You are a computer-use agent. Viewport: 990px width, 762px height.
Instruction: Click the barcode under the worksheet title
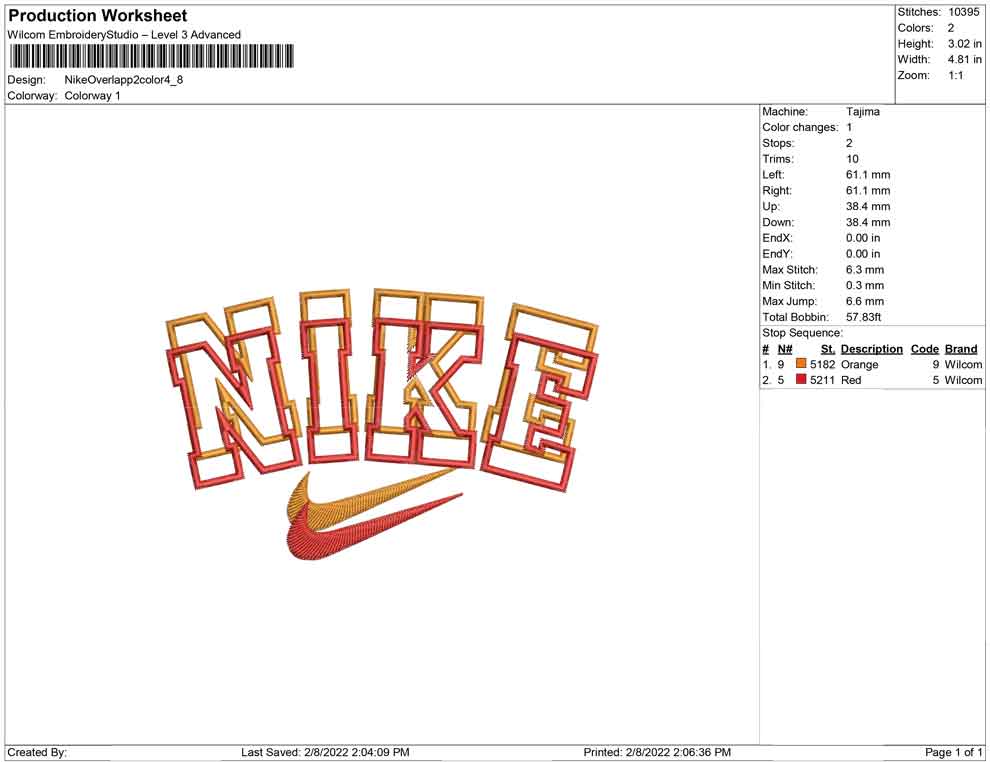click(151, 56)
